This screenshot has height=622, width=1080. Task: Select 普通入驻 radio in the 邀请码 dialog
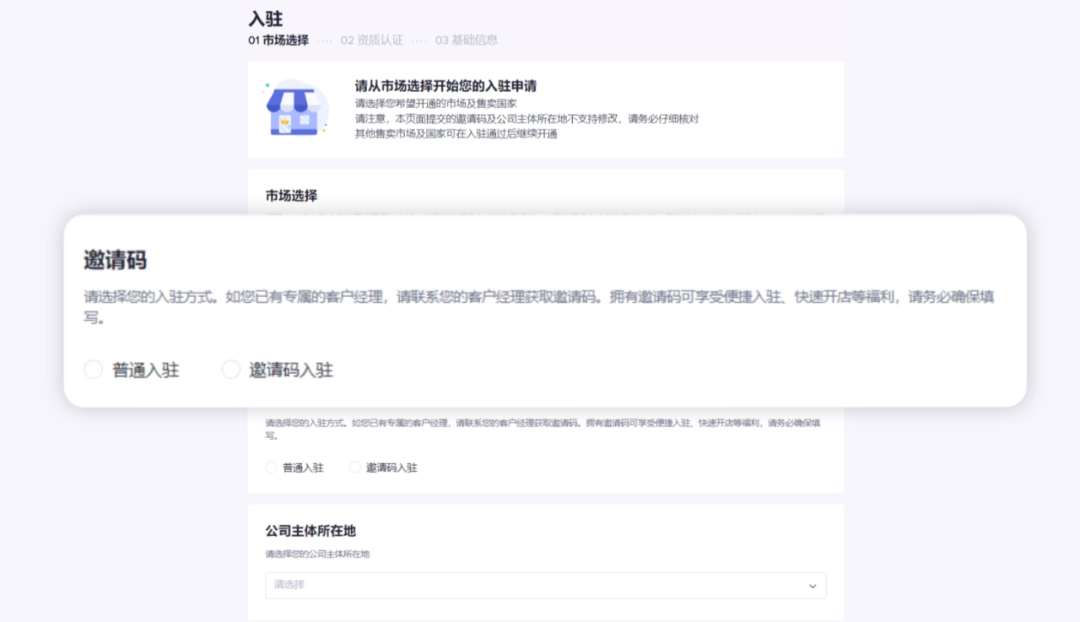(x=93, y=369)
